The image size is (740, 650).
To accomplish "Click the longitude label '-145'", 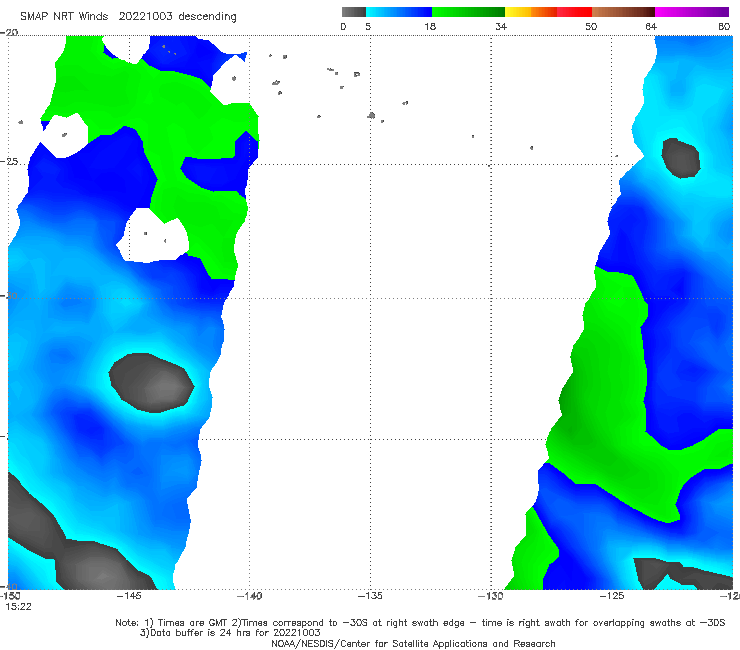I will pyautogui.click(x=129, y=596).
